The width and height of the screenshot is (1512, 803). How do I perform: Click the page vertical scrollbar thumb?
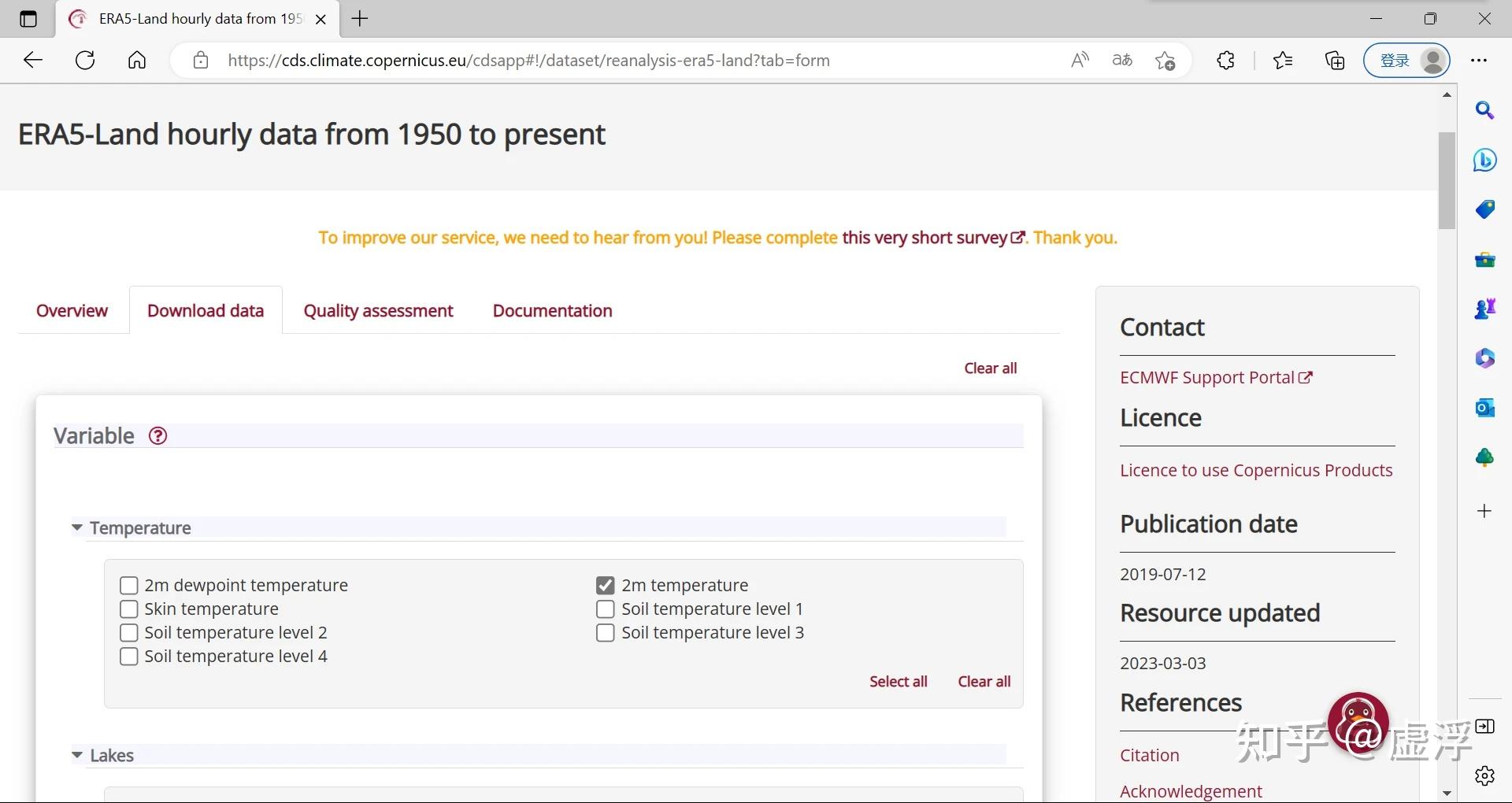[1447, 181]
